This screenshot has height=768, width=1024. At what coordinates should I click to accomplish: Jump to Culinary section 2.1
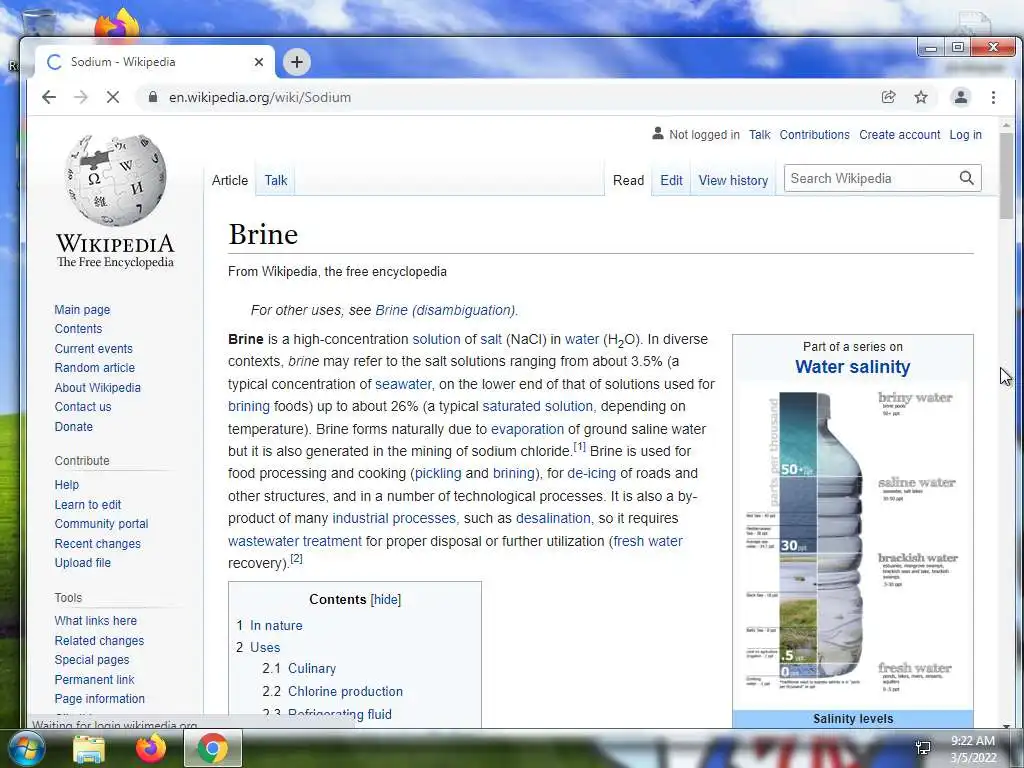(x=312, y=668)
